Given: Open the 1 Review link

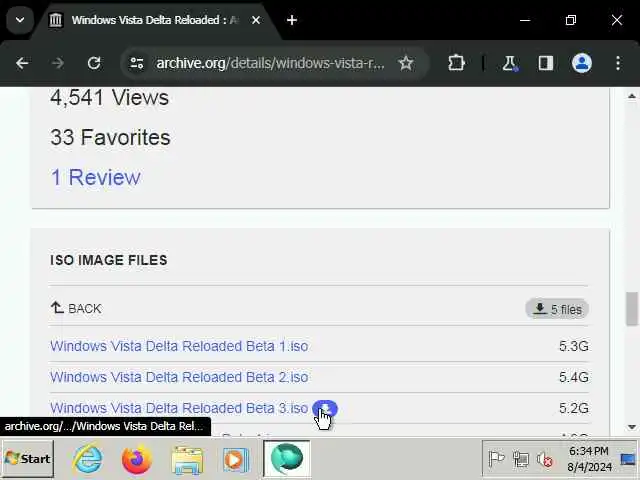Looking at the screenshot, I should (96, 177).
